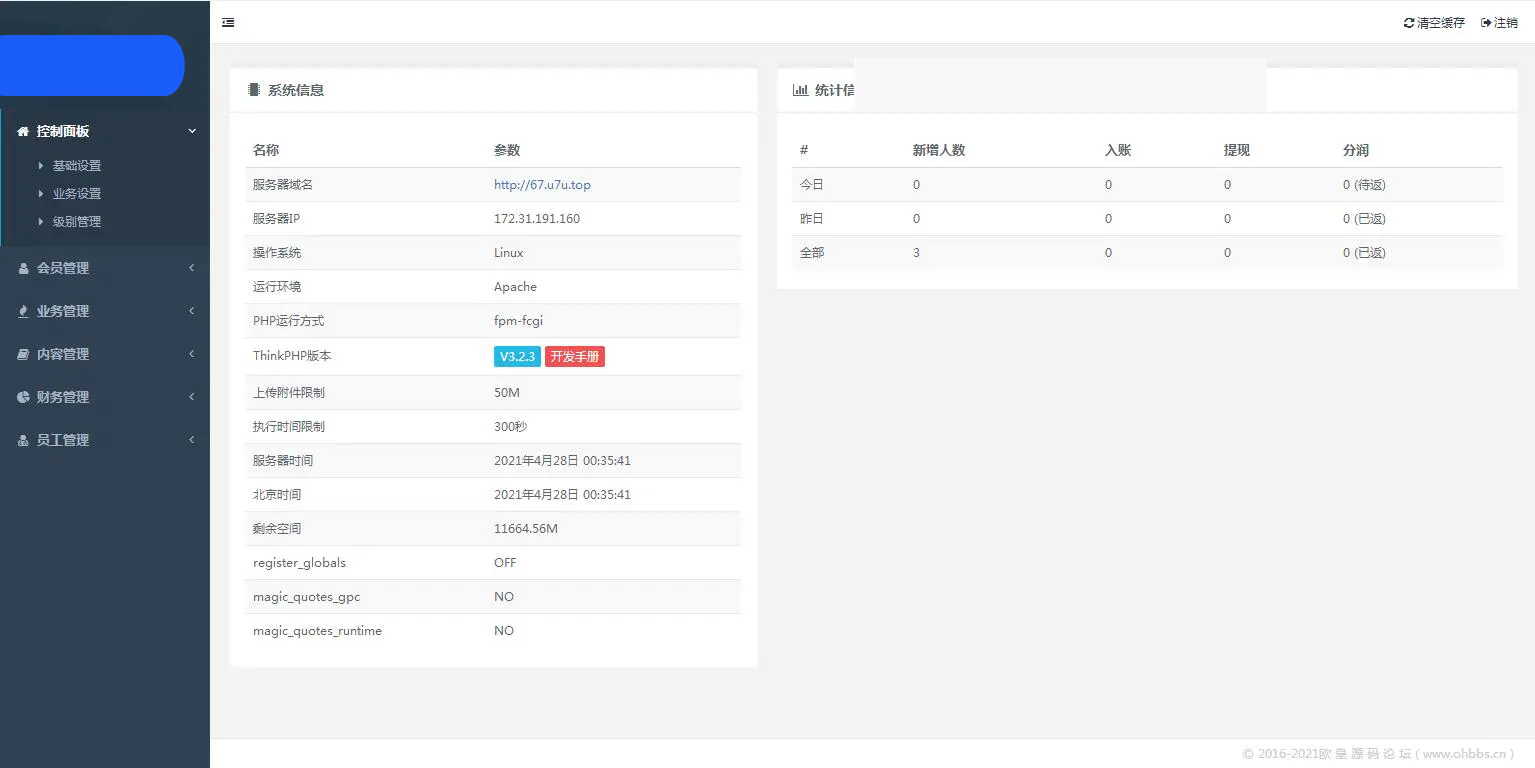Click the staff icon beside 员工管理
This screenshot has height=768, width=1535.
click(23, 441)
